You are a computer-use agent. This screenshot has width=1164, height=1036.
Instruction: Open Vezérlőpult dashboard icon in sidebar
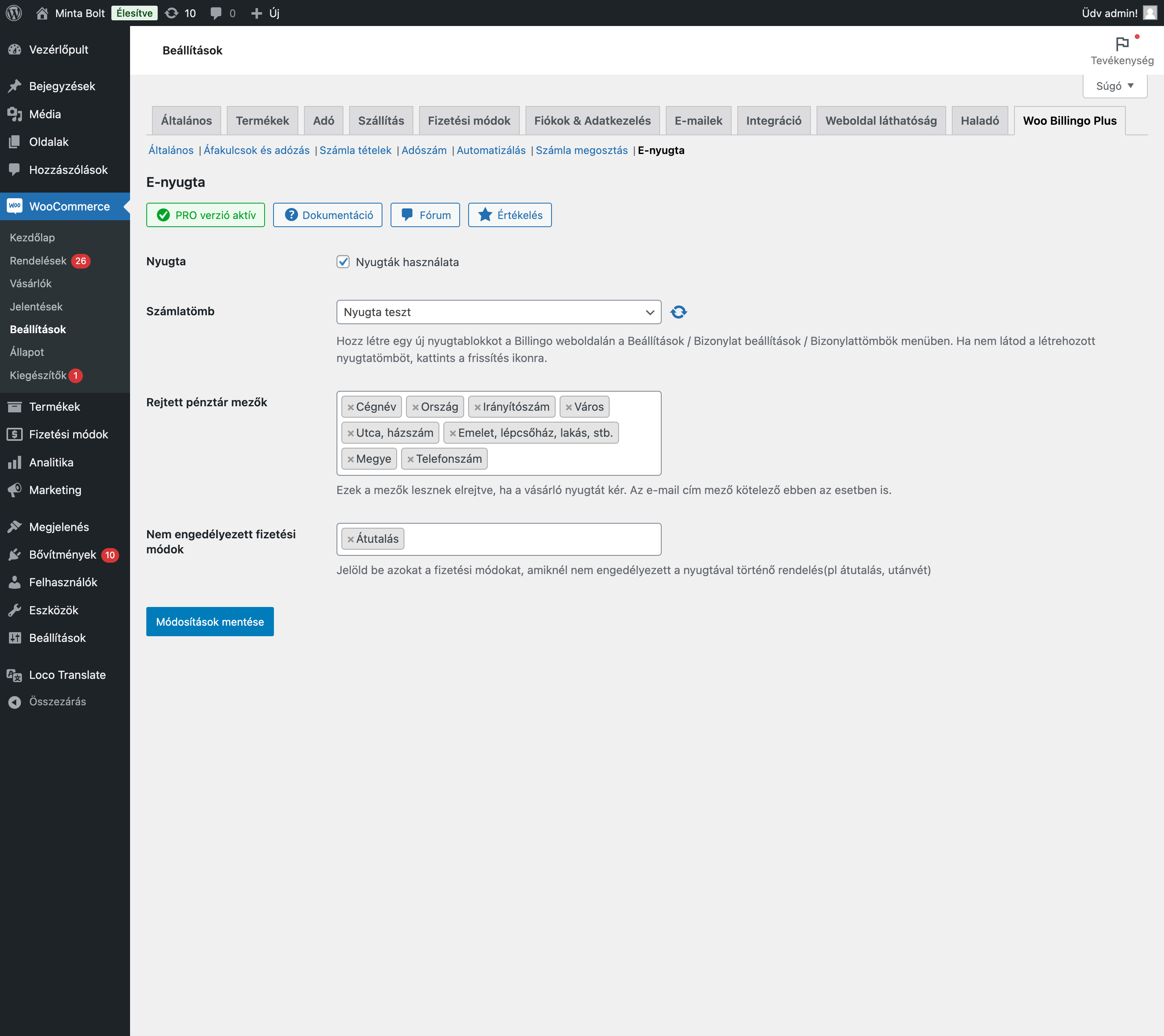coord(15,50)
